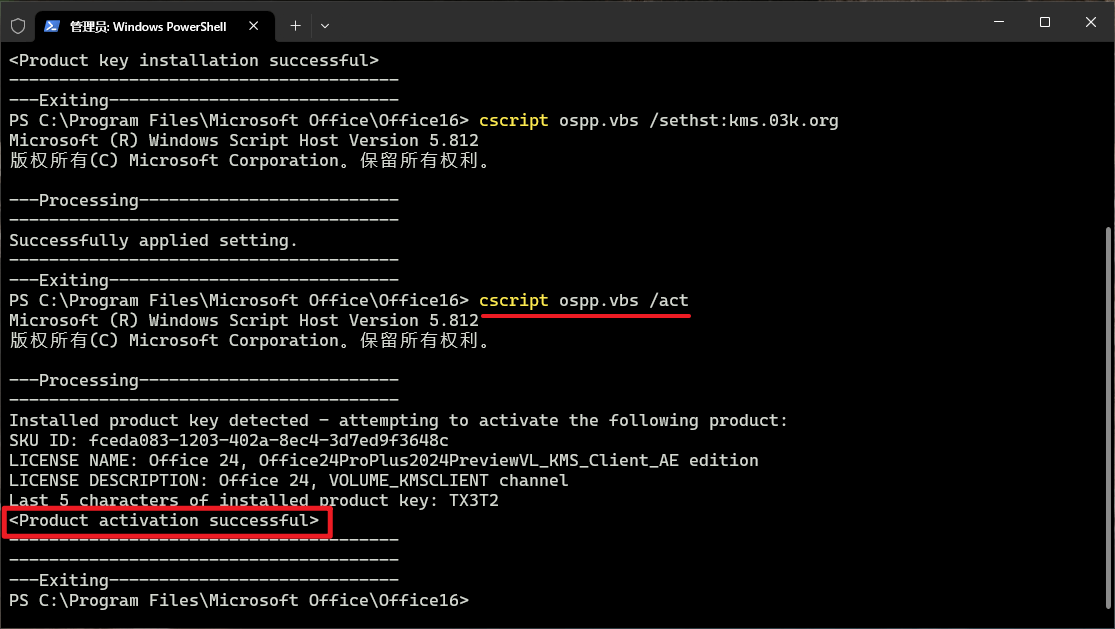Click the SKU ID output line
The image size is (1115, 629).
pyautogui.click(x=229, y=441)
